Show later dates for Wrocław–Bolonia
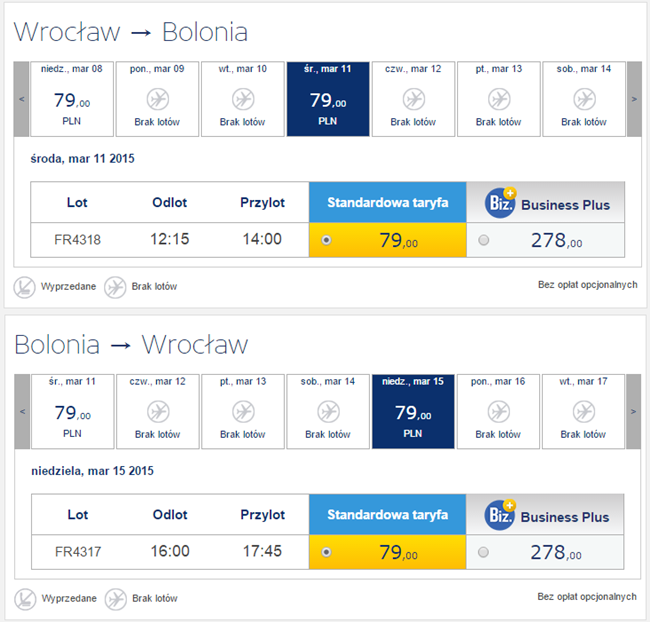 pyautogui.click(x=633, y=99)
